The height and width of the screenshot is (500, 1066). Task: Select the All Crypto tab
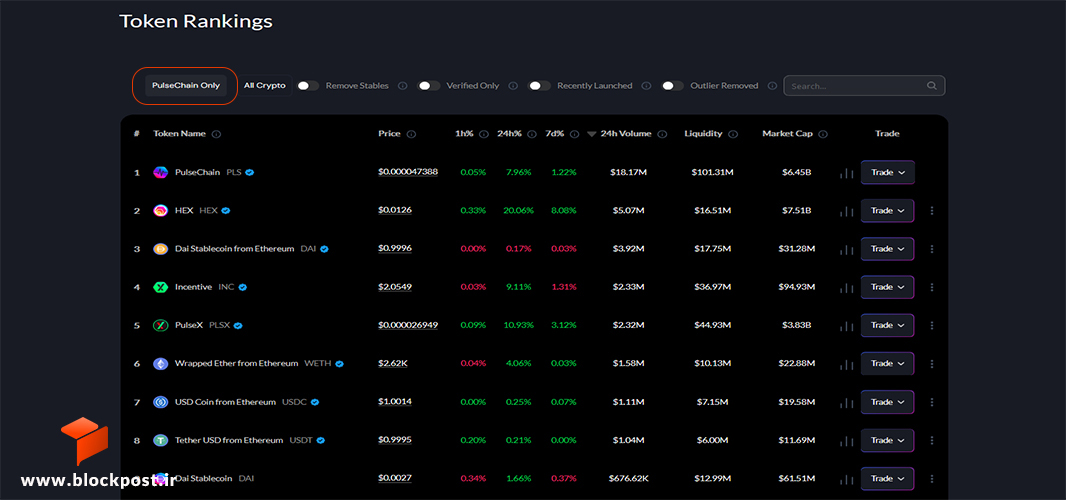(x=265, y=86)
